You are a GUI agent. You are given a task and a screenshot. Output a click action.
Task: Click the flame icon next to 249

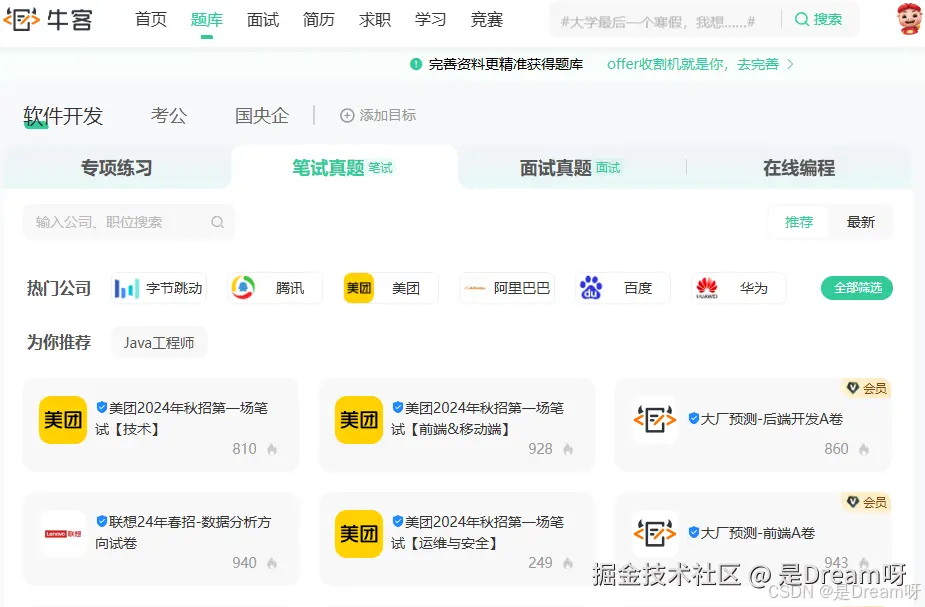[x=568, y=563]
